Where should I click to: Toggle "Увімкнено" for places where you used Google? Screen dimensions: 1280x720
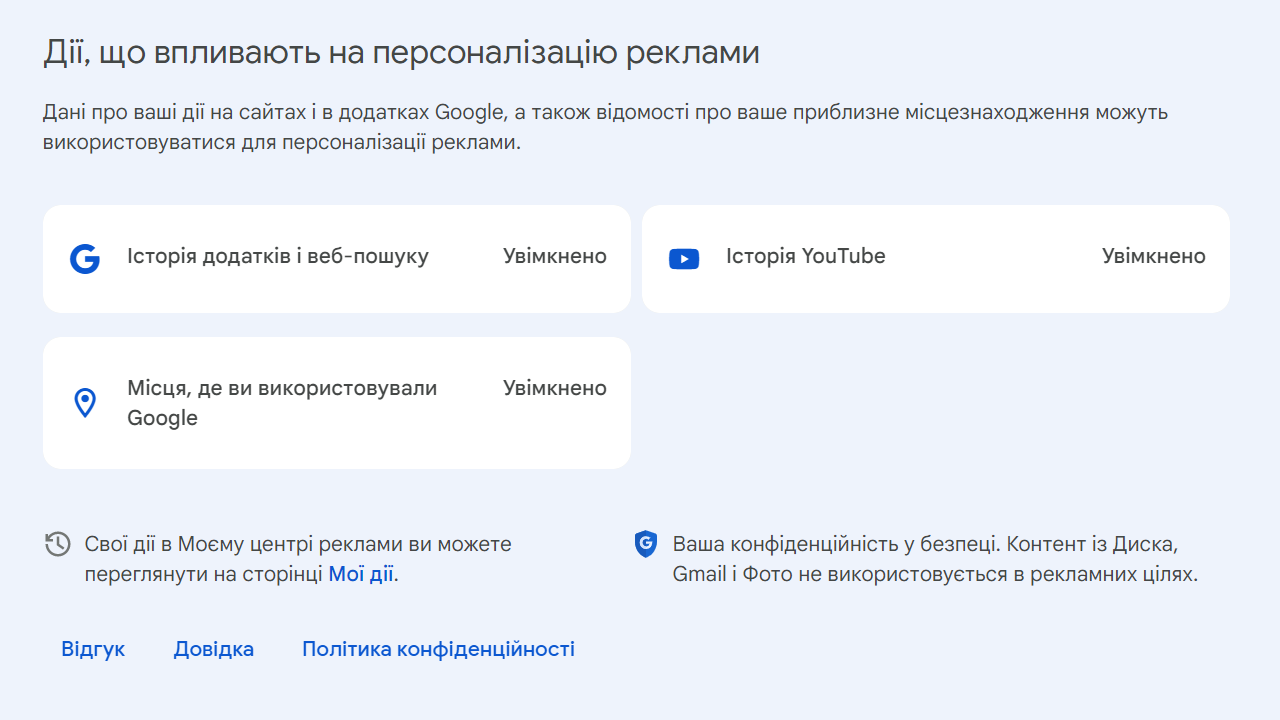click(554, 388)
